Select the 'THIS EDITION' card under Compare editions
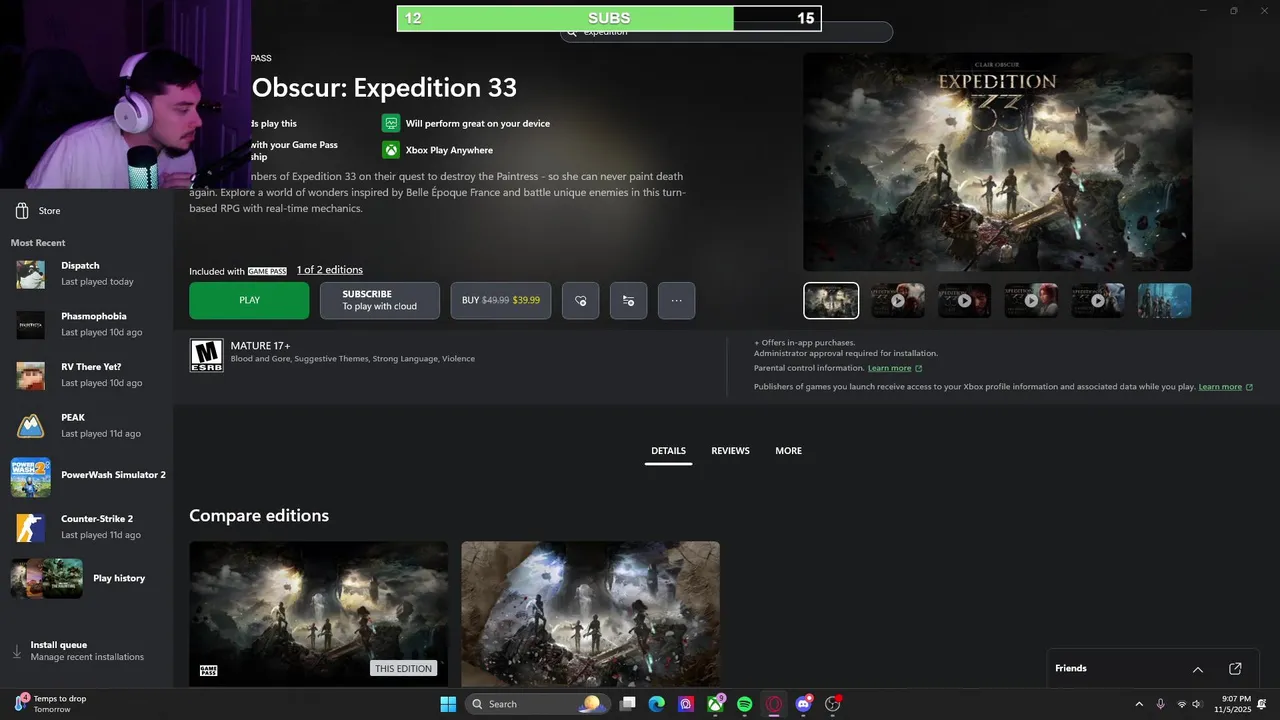This screenshot has height=720, width=1280. (318, 613)
